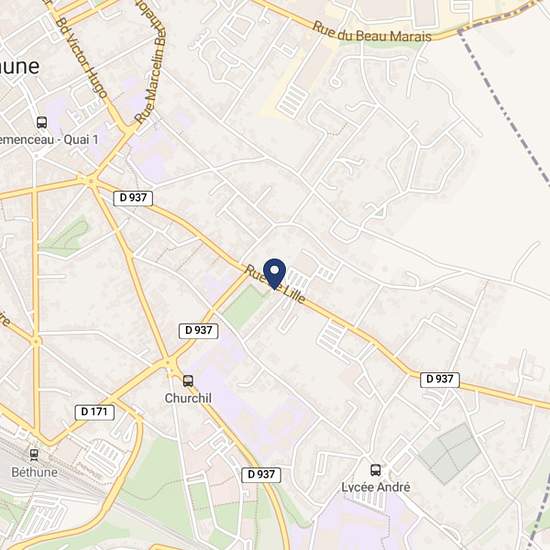Click the Béthune train station icon
The image size is (550, 550).
(34, 455)
